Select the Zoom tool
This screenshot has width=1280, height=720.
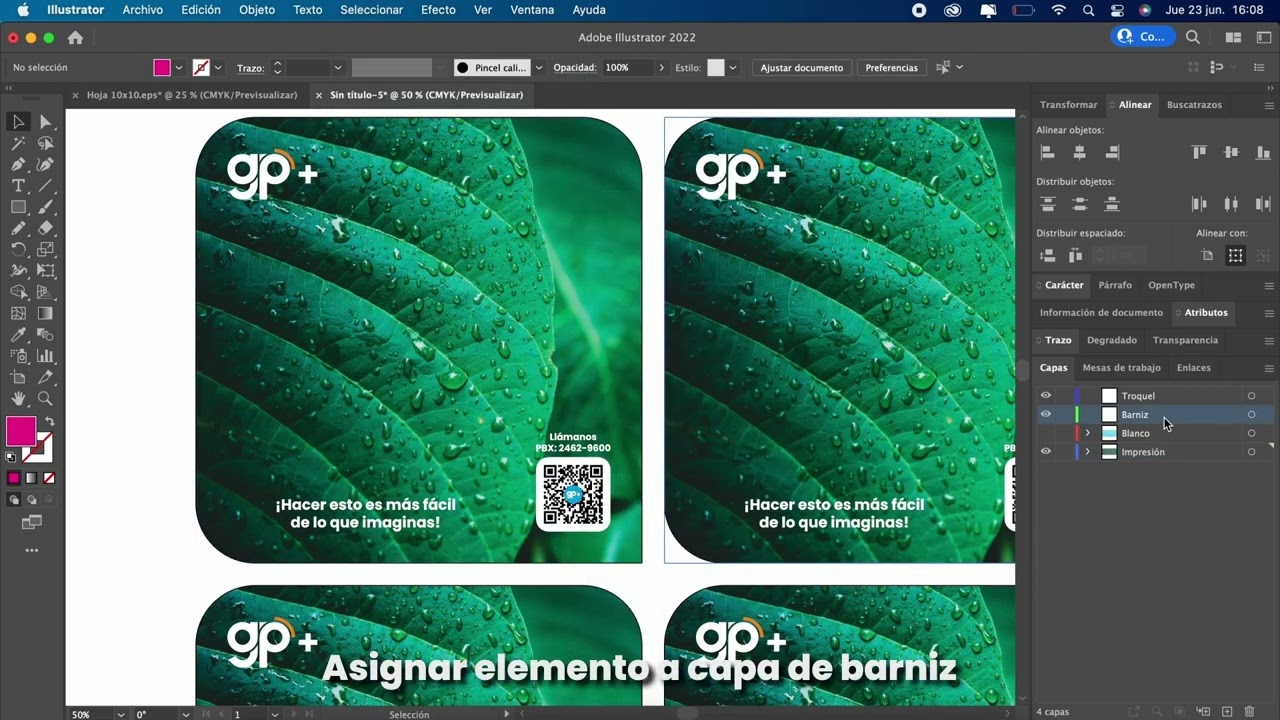tap(45, 399)
